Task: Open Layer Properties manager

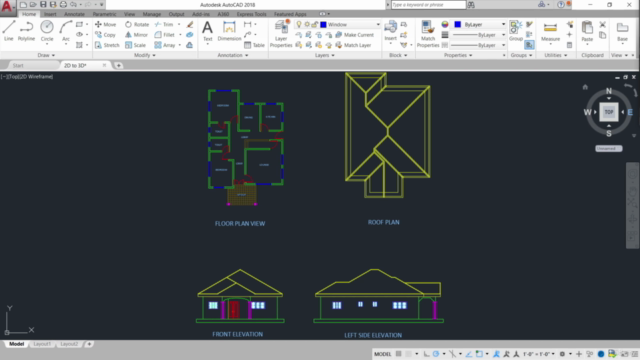Action: point(281,33)
